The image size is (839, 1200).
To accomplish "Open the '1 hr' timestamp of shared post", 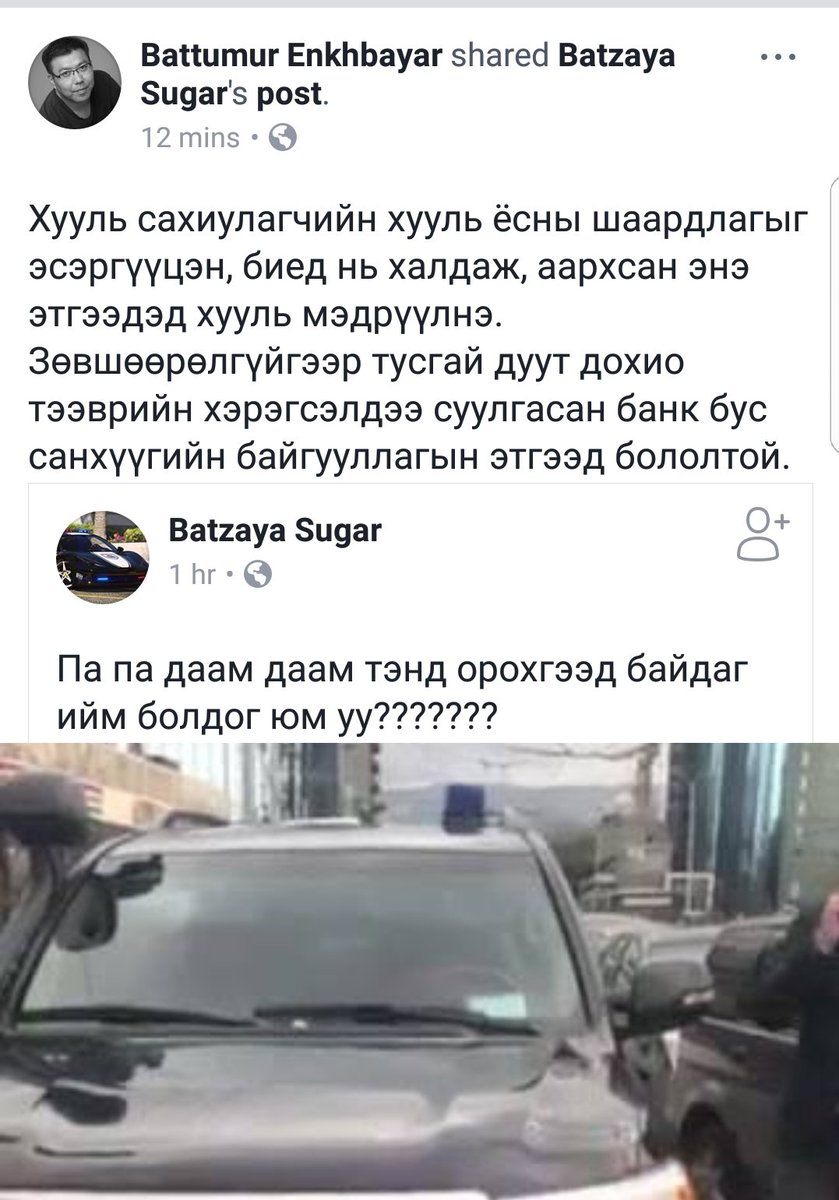I will [x=192, y=574].
